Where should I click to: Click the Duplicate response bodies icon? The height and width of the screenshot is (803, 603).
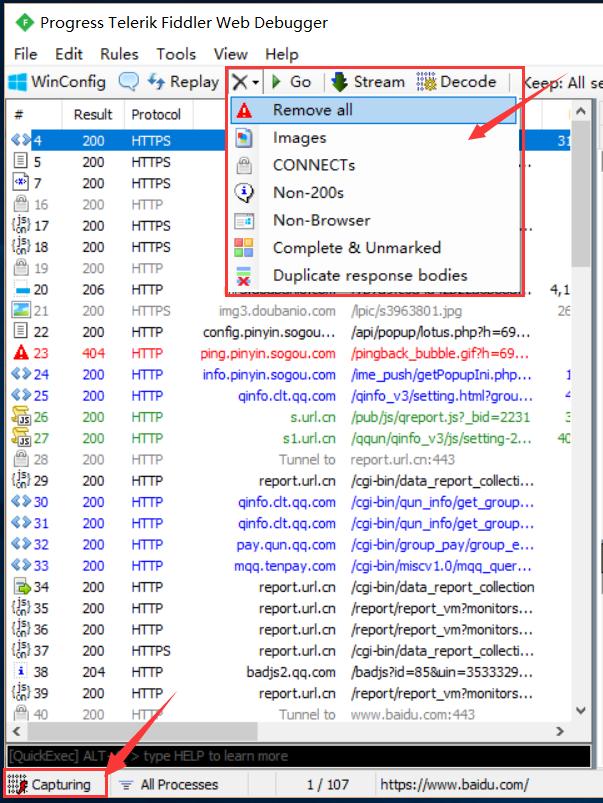pos(244,276)
